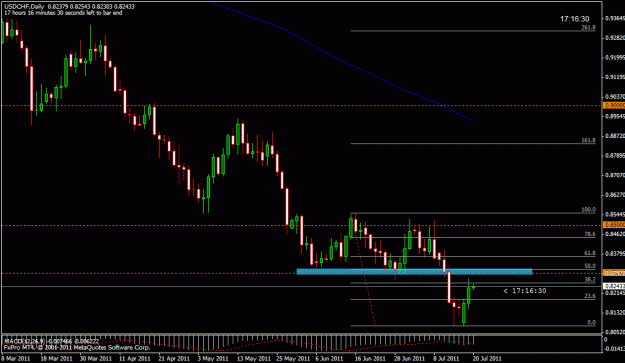Screen dimensions: 625x363
Task: Click the 25 May 2011 date label
Action: (293, 358)
